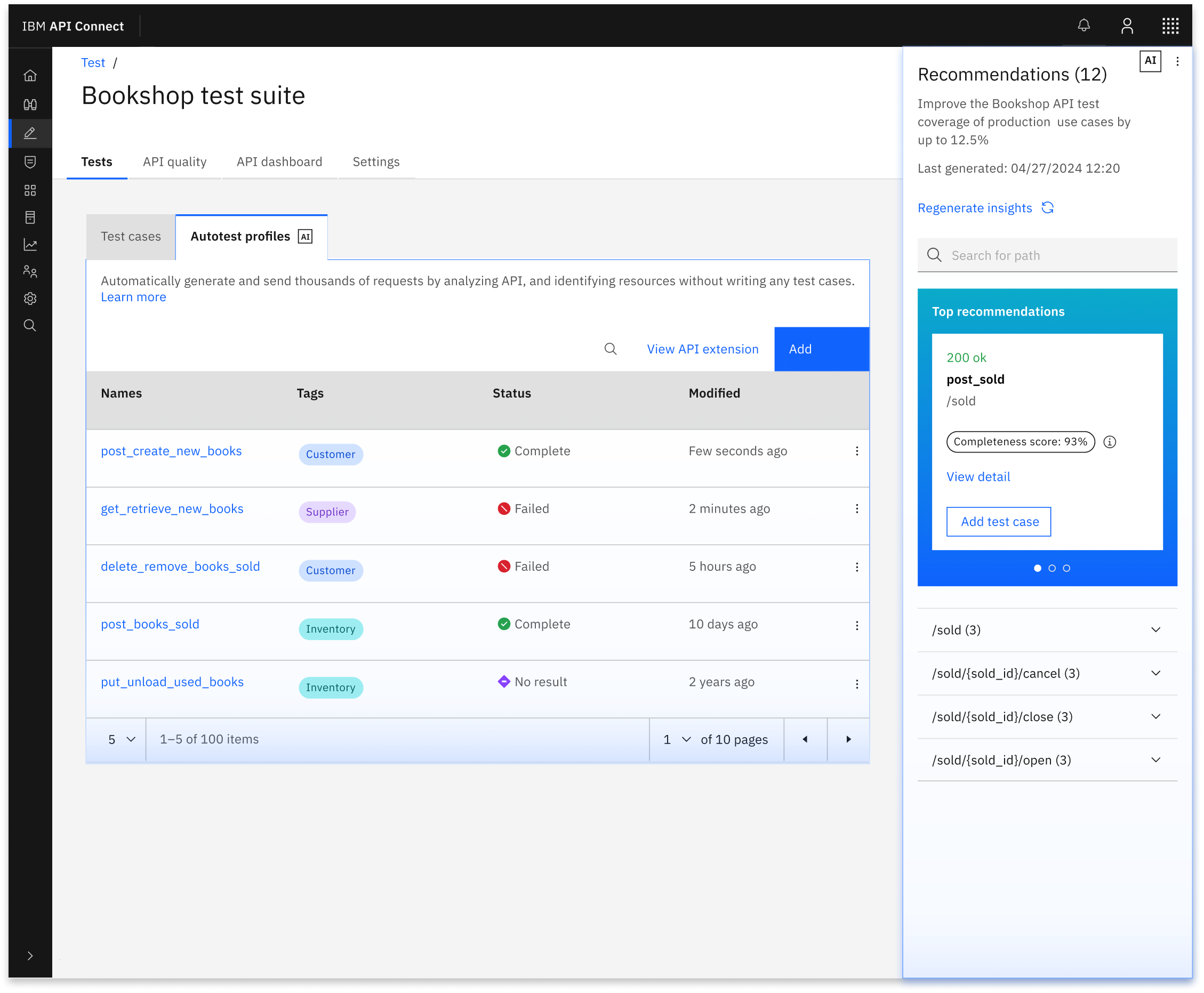
Task: Click the Learn more link
Action: coord(133,297)
